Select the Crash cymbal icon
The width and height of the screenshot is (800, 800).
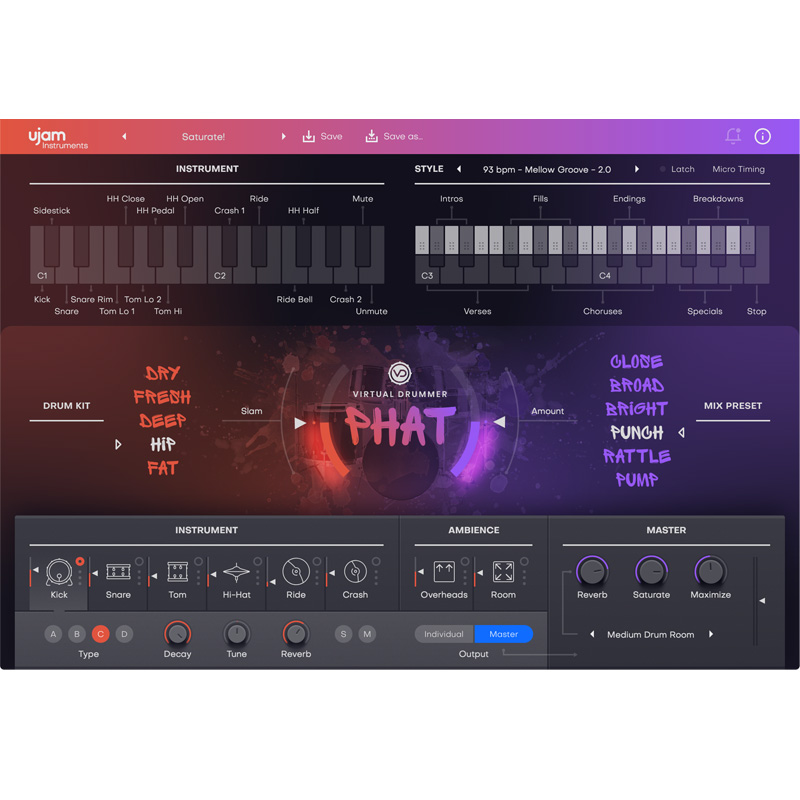355,571
